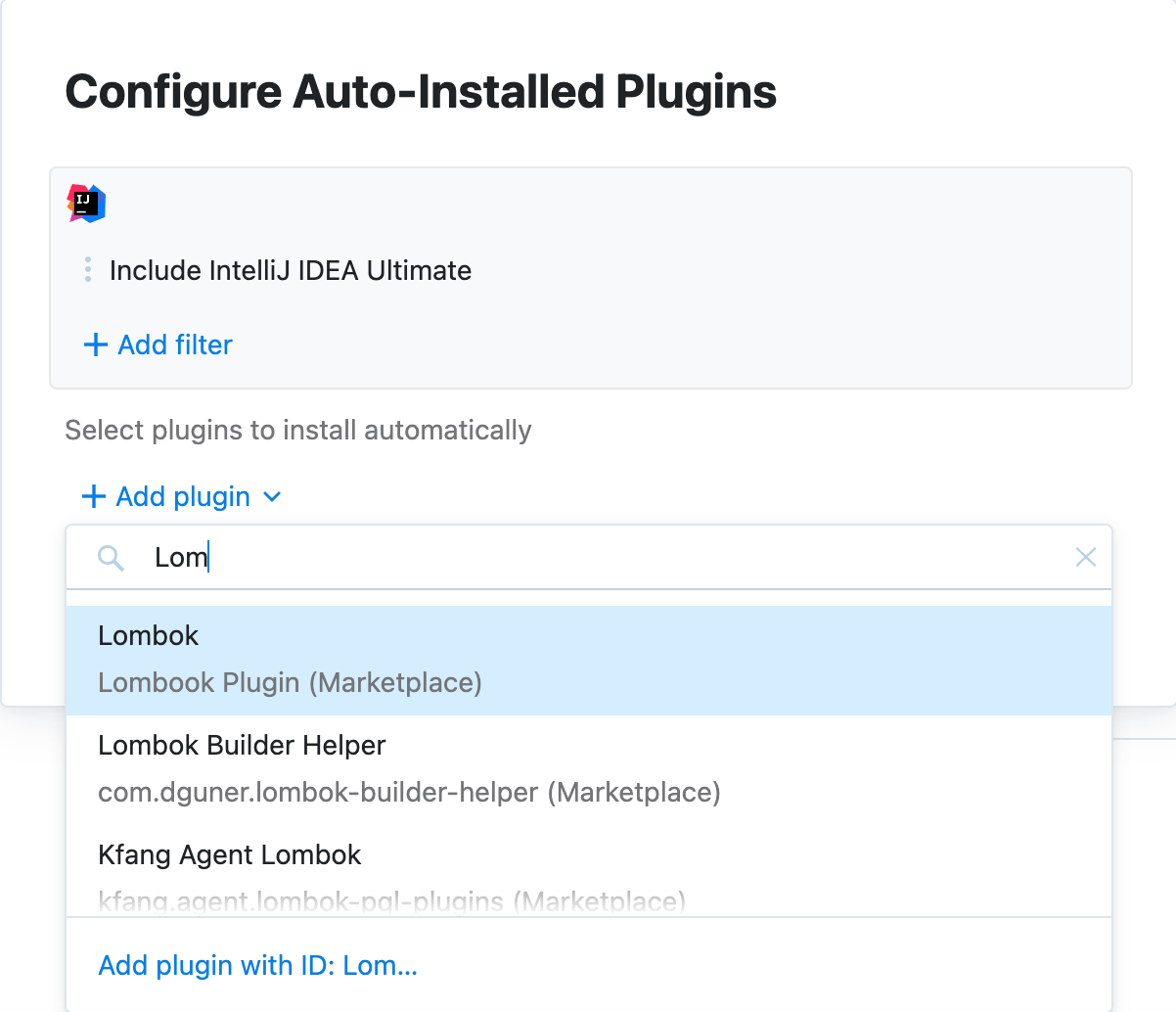Click the Add filter link
The width and height of the screenshot is (1176, 1012).
[175, 345]
